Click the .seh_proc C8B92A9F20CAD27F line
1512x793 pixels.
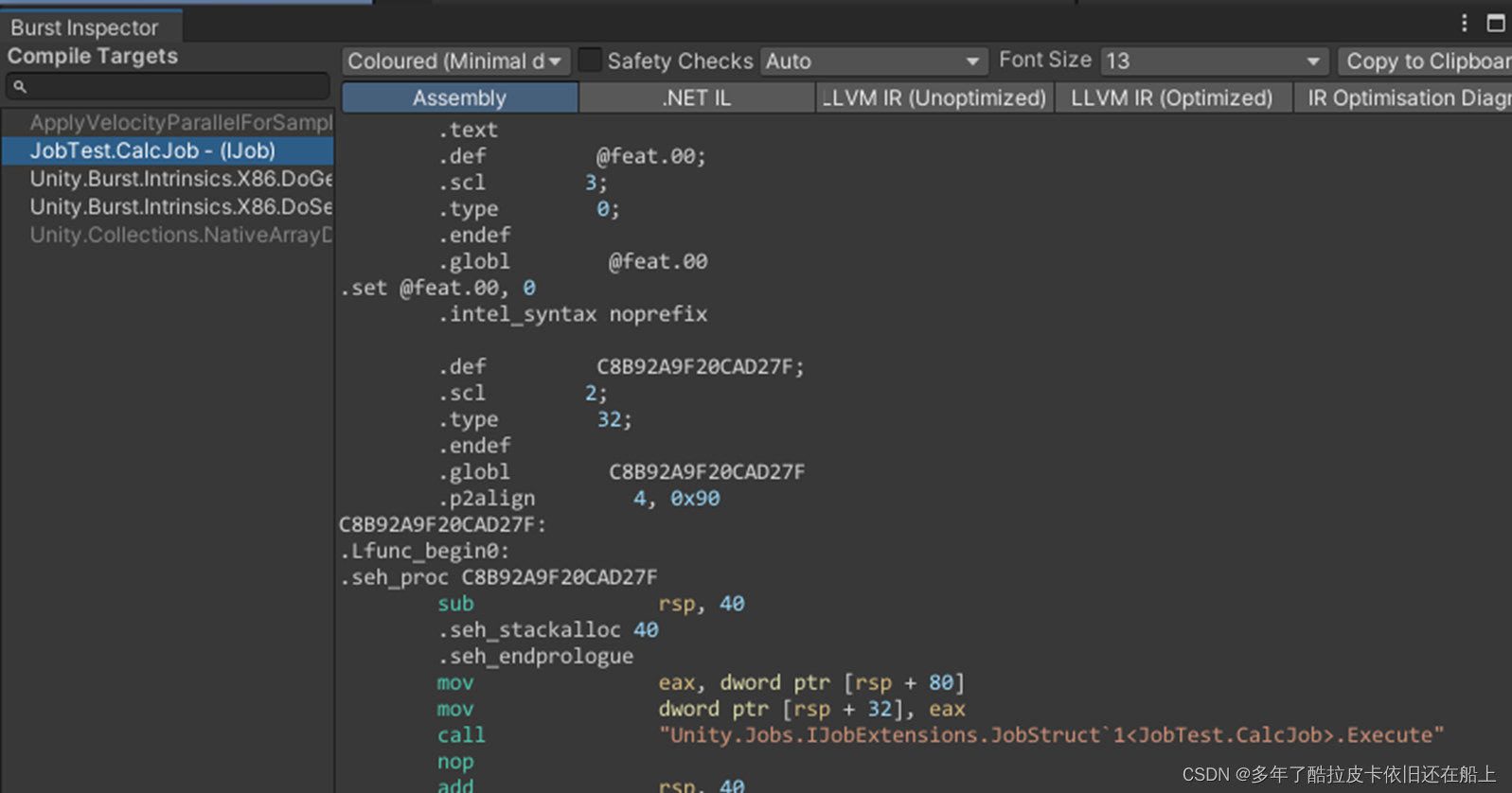[499, 577]
